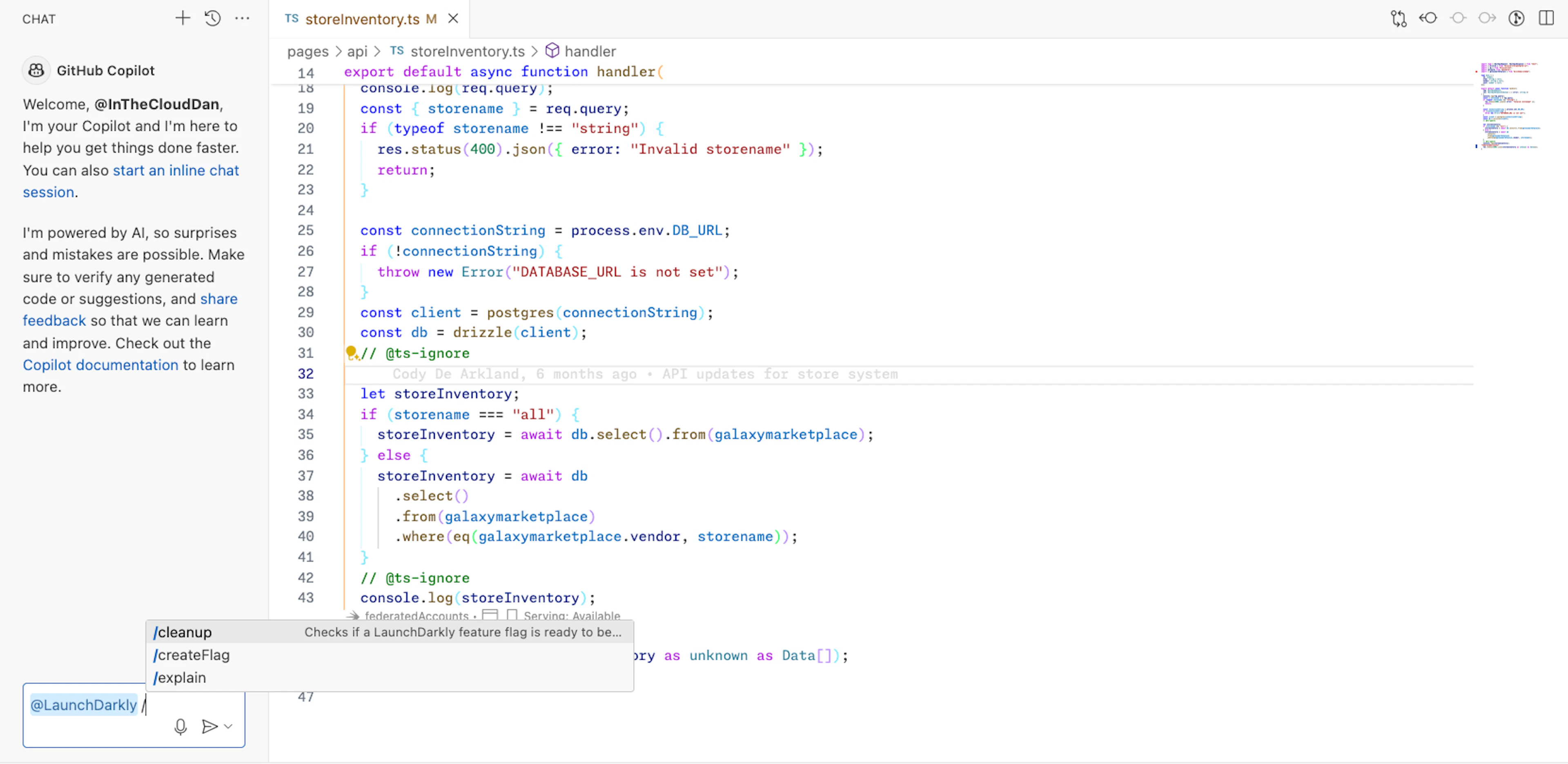Click galaxymarketplace on line 35
1568x764 pixels.
pos(786,434)
